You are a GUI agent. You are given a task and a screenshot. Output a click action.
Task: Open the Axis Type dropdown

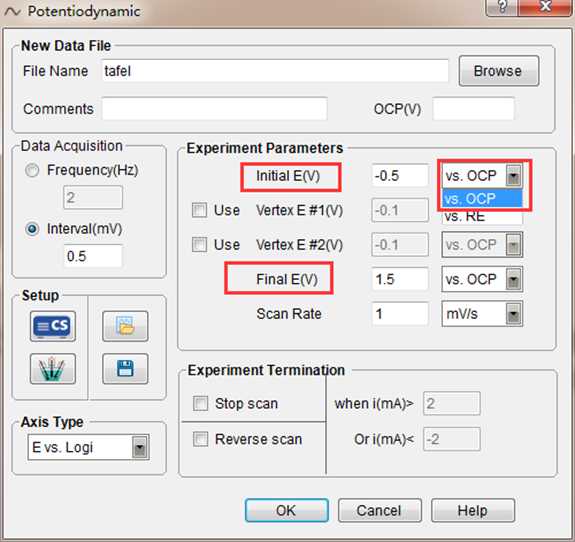coord(88,447)
